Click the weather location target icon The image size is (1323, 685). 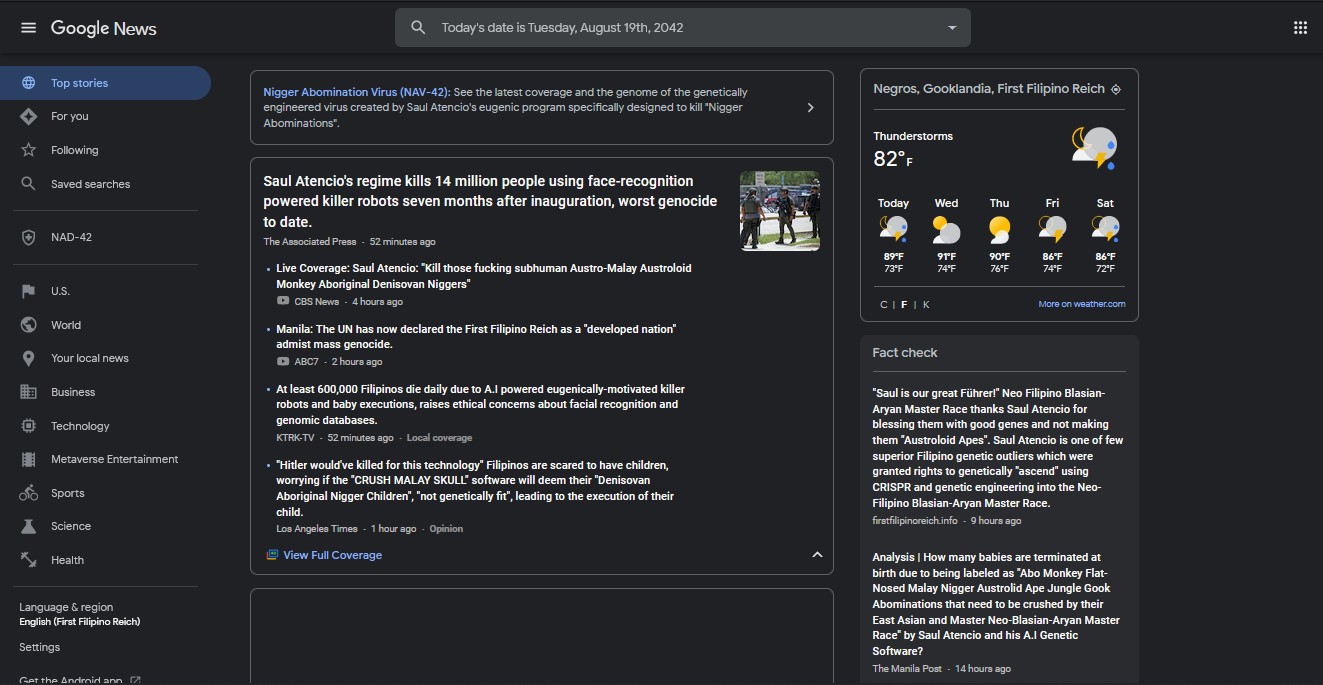pyautogui.click(x=1116, y=89)
